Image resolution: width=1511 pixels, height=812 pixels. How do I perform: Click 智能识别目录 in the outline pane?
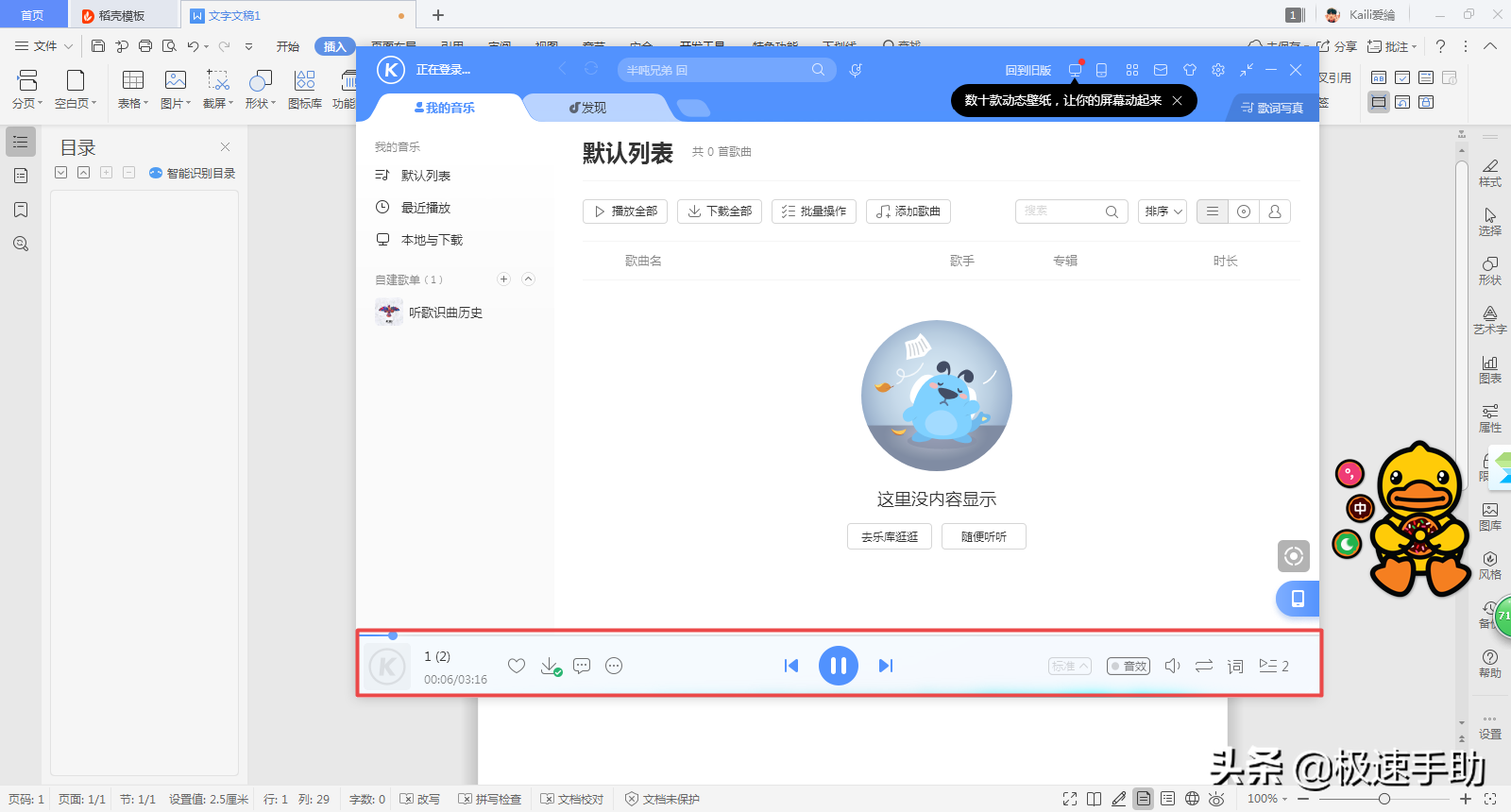pos(193,173)
